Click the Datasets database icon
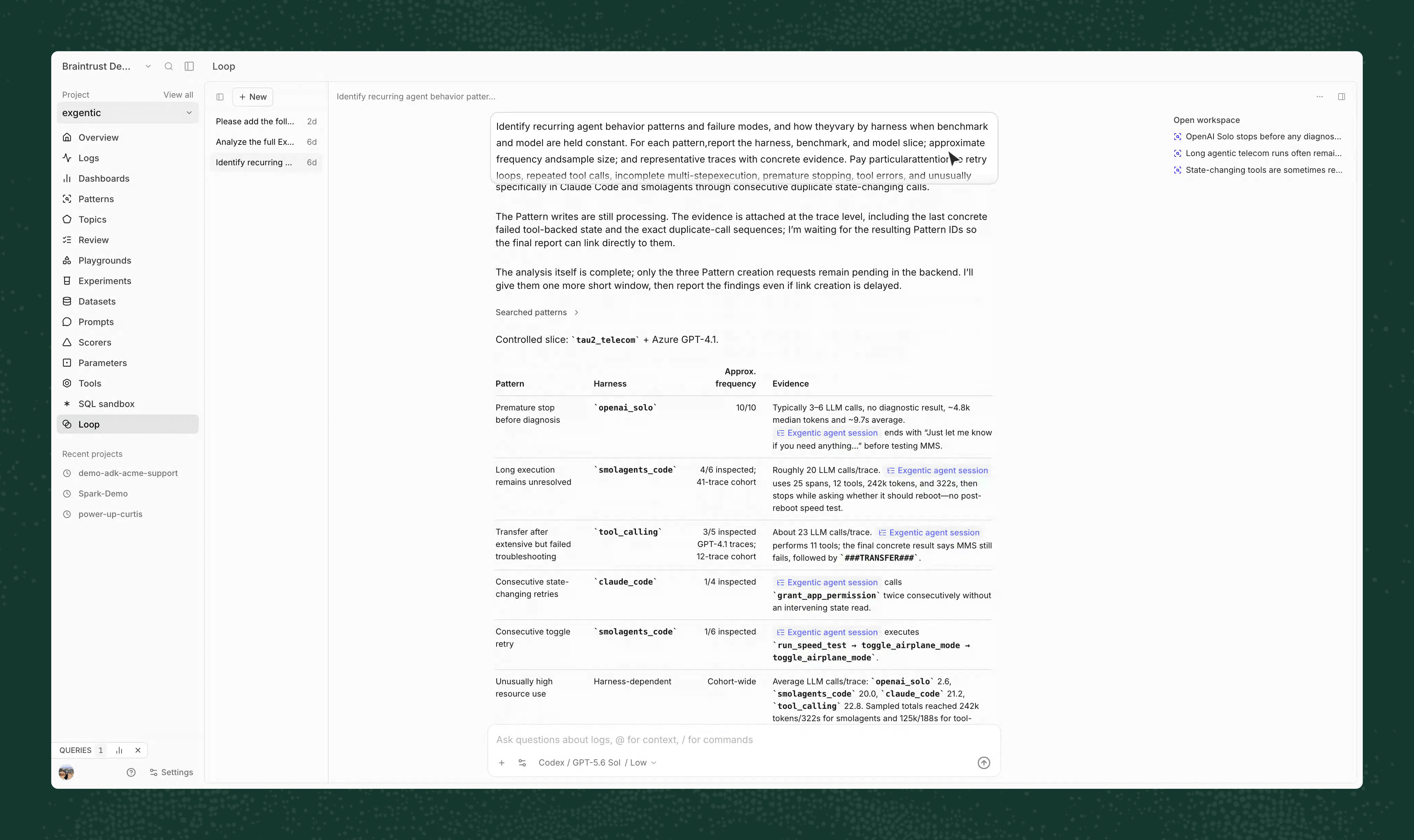1414x840 pixels. [x=67, y=301]
